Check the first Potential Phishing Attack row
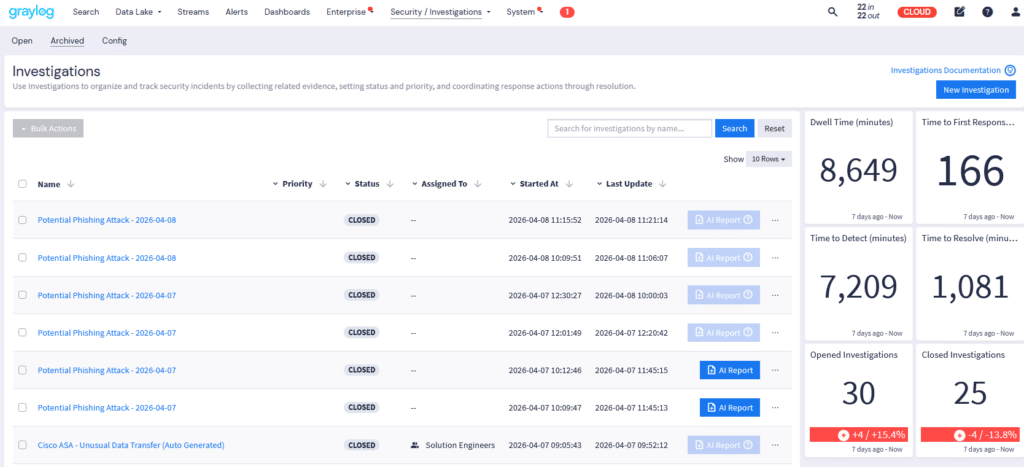1024x467 pixels. point(22,220)
